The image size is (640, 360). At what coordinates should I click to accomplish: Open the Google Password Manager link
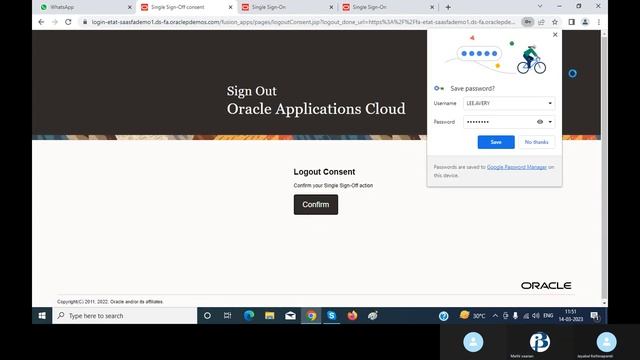(516, 167)
